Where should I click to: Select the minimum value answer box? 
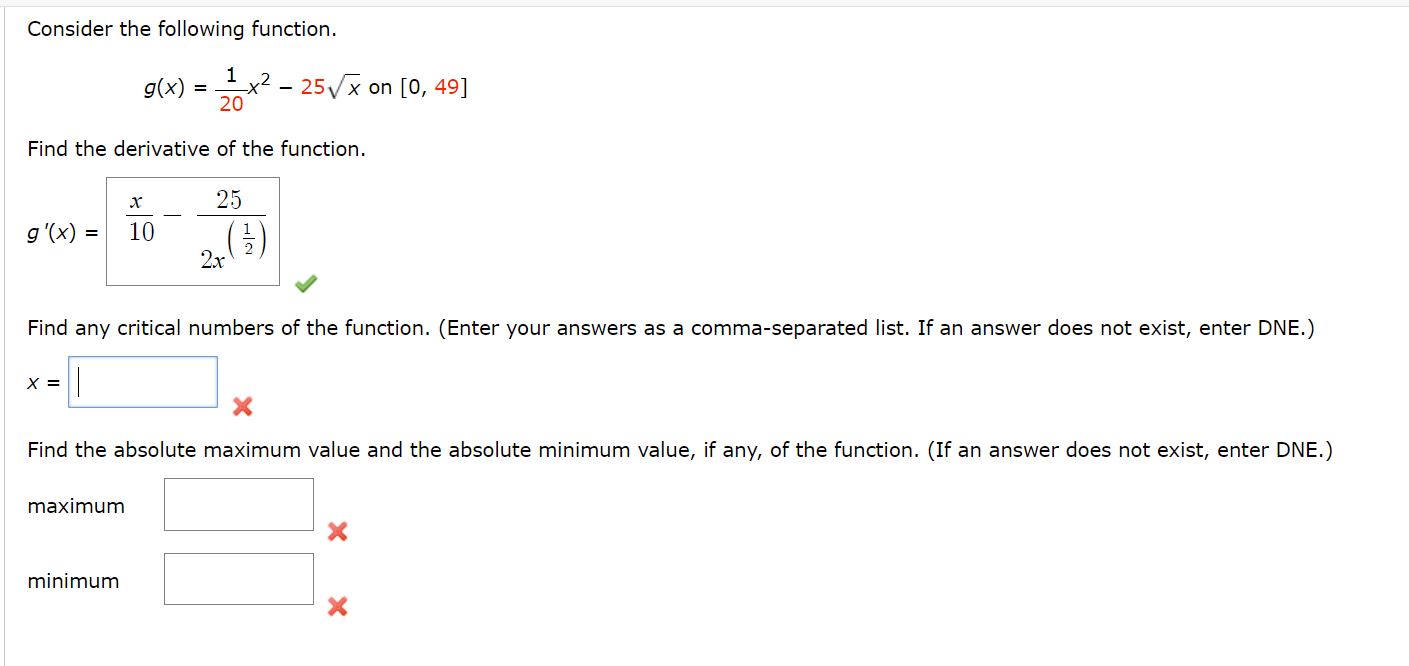[240, 578]
